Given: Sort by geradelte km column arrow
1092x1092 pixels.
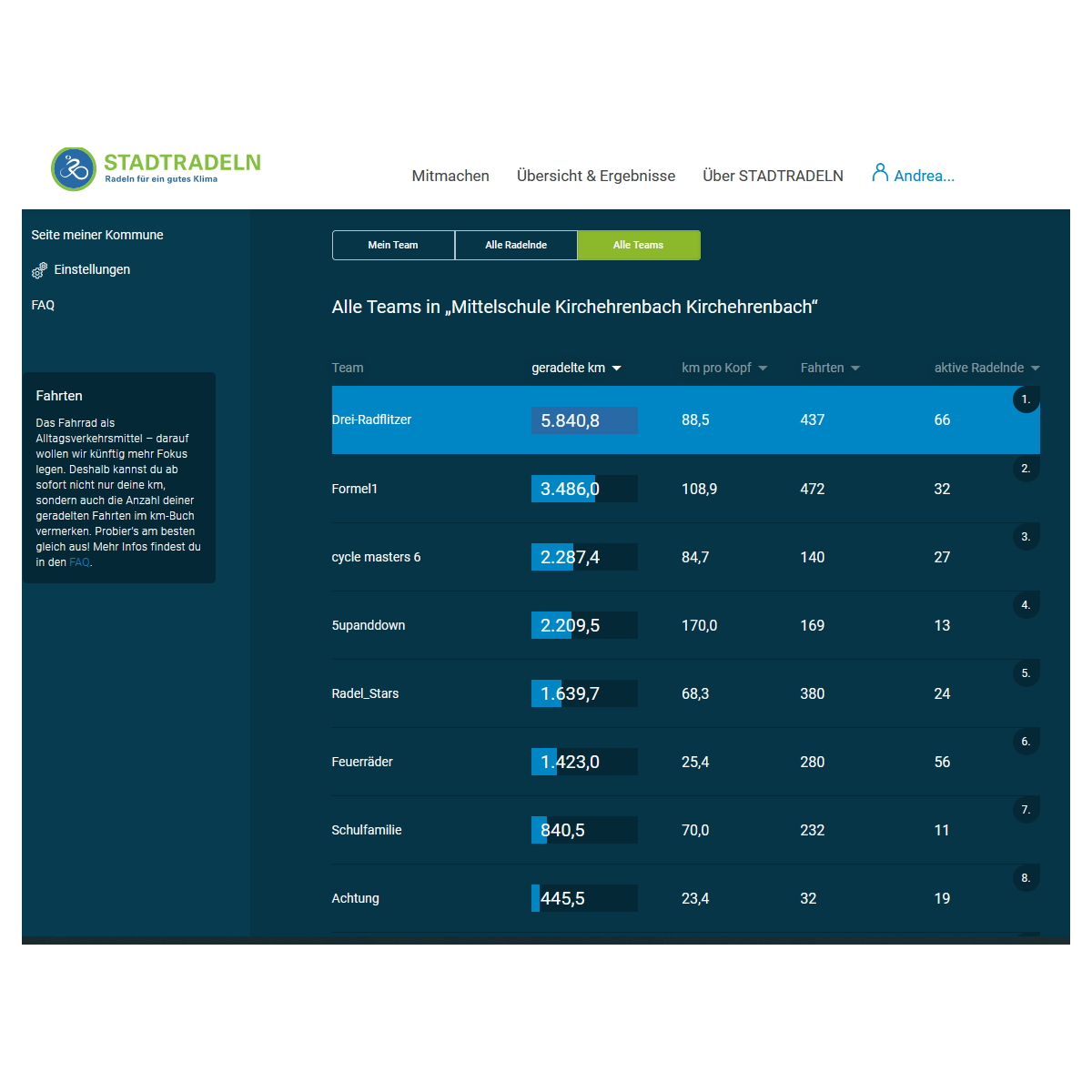Looking at the screenshot, I should [x=616, y=369].
